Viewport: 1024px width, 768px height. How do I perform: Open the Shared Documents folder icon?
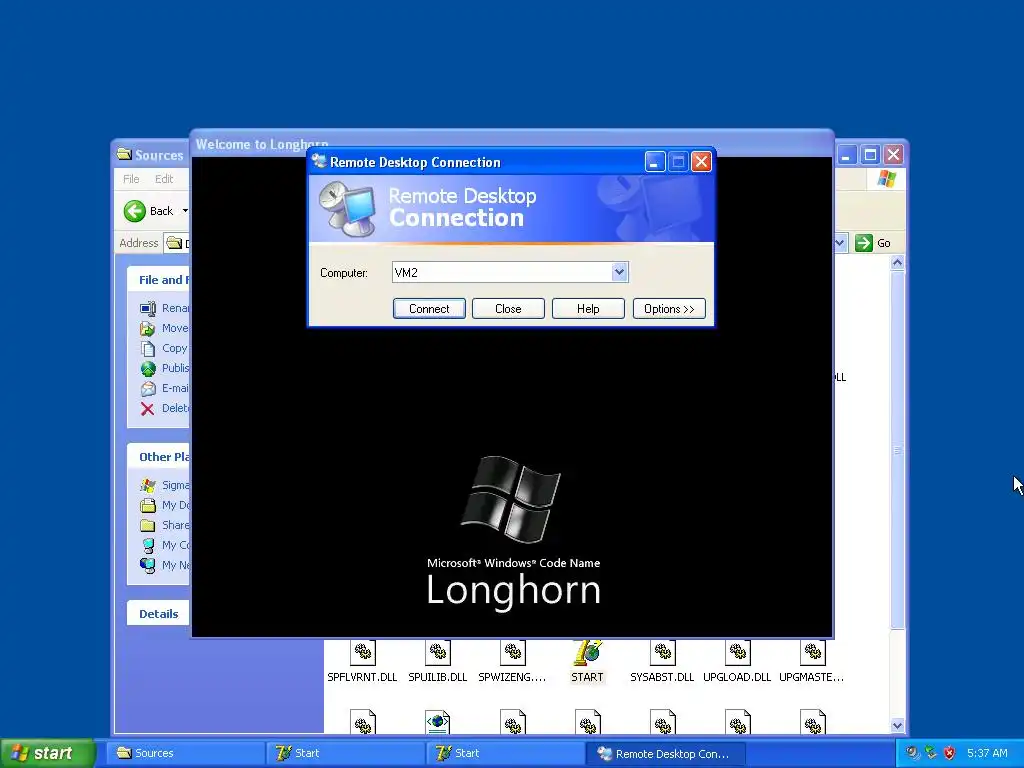[x=148, y=525]
